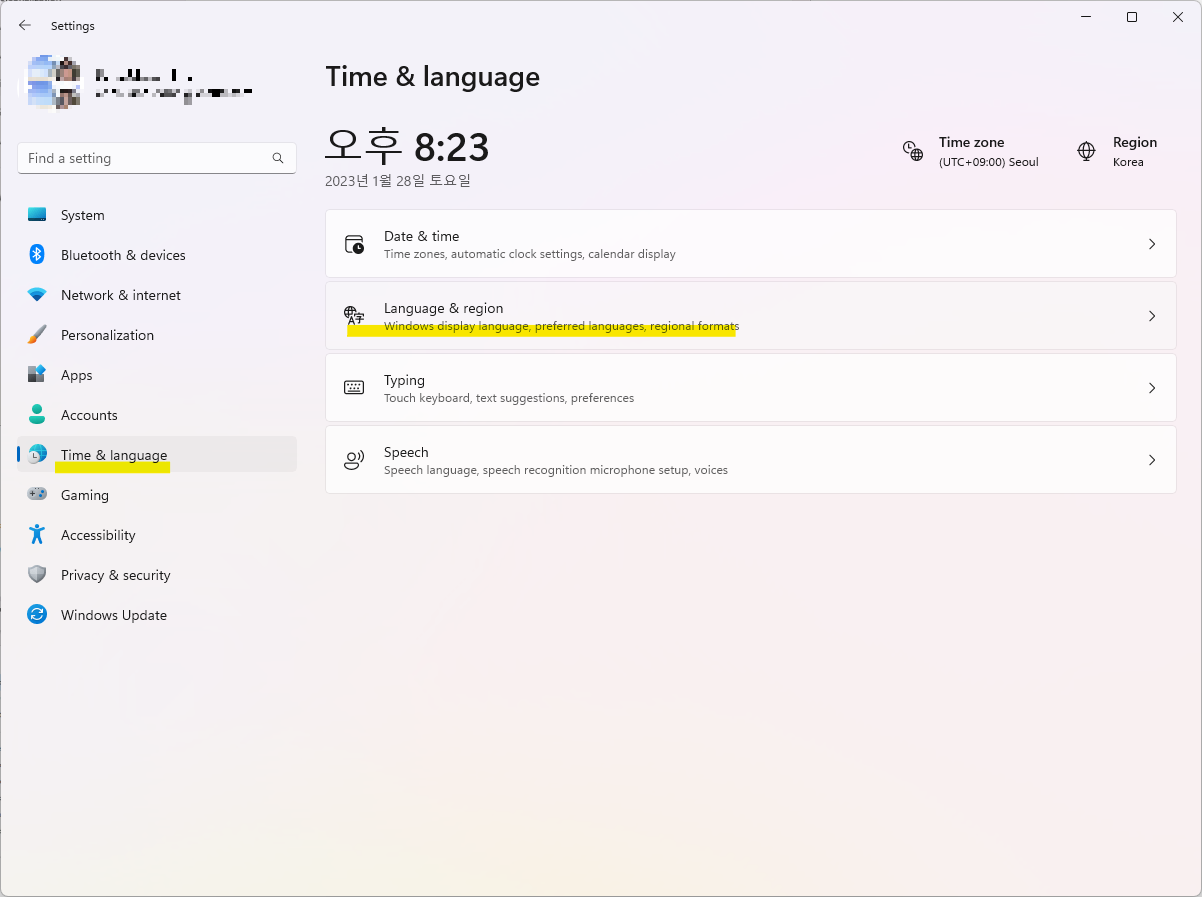The height and width of the screenshot is (897, 1202).
Task: Click the Time & language clock-globe icon
Action: coord(37,455)
